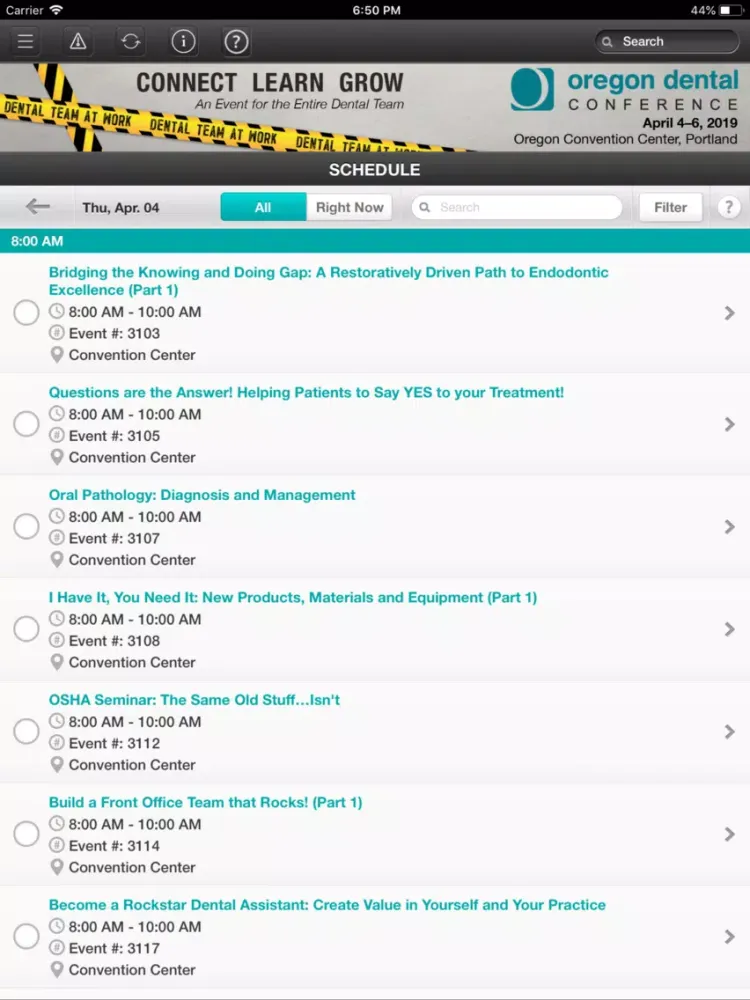Screen dimensions: 750x1000
Task: Open the Filter button
Action: pos(670,207)
